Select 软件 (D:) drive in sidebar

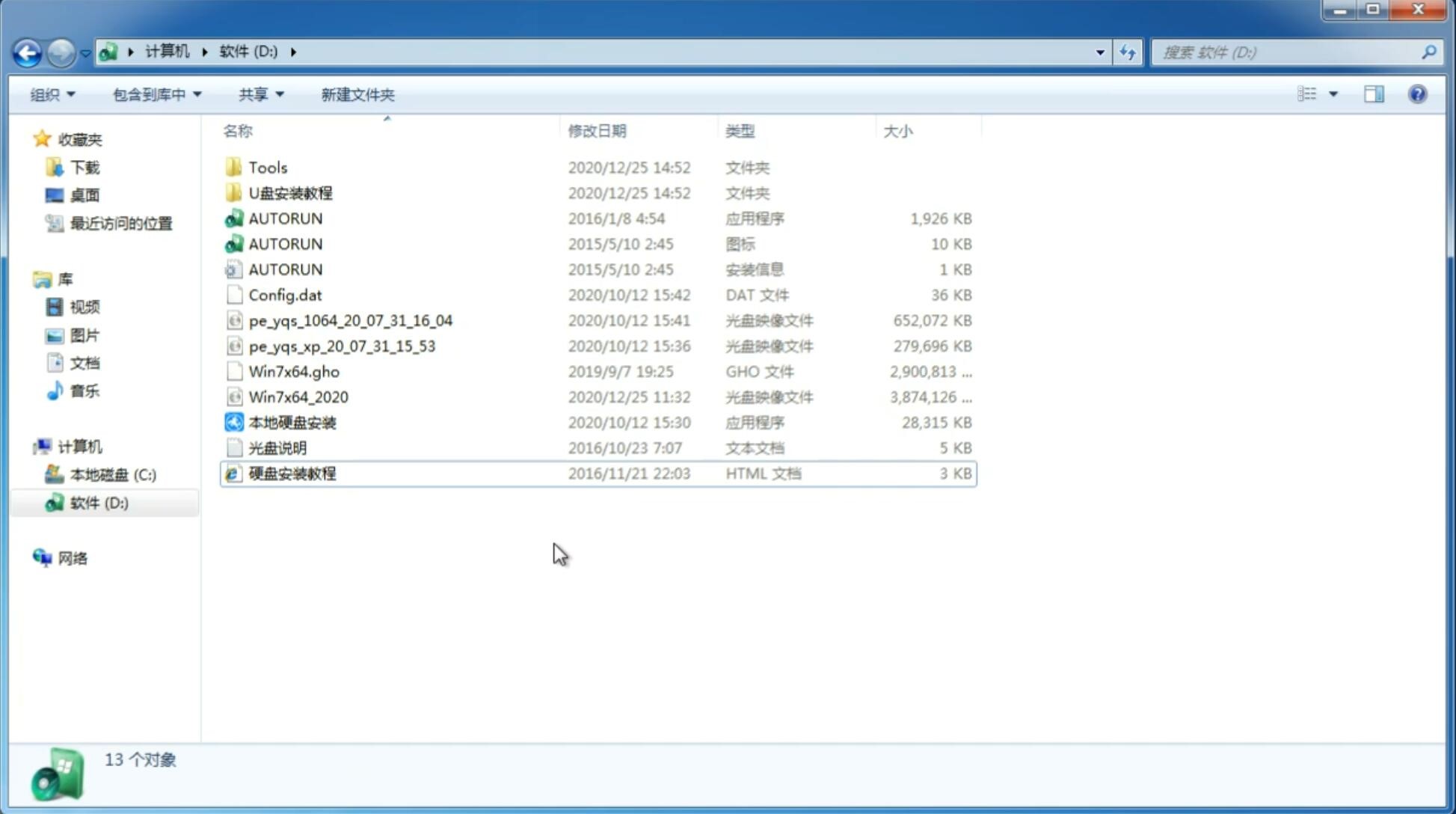(98, 502)
